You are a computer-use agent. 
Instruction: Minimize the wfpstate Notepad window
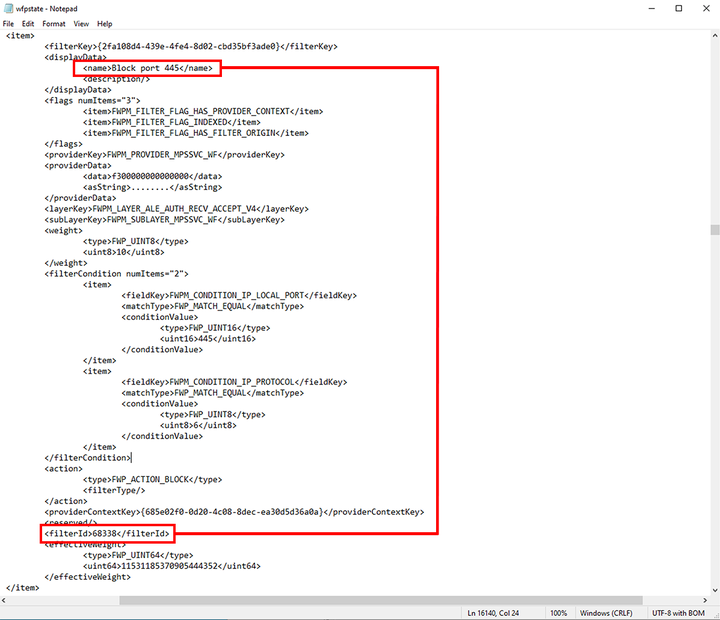pos(652,8)
